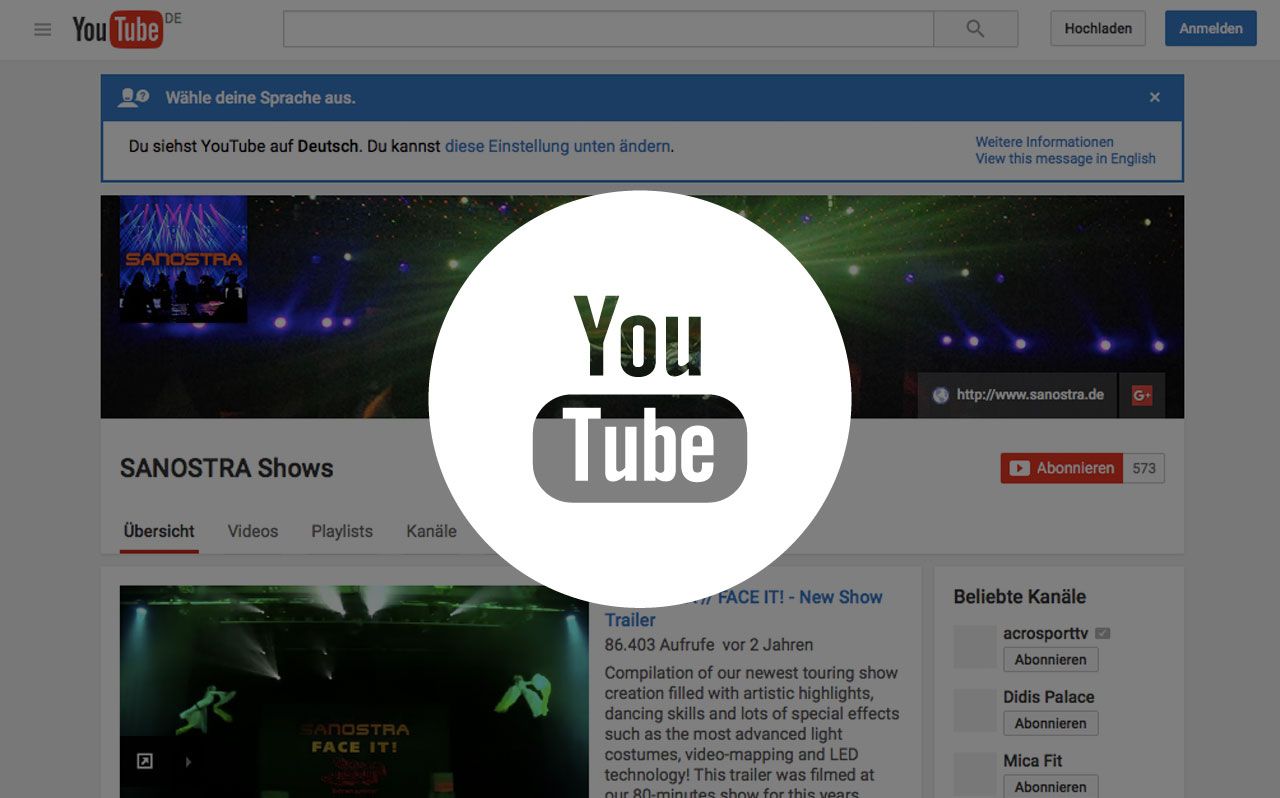Click the SANOSTRA channel avatar image

(183, 259)
